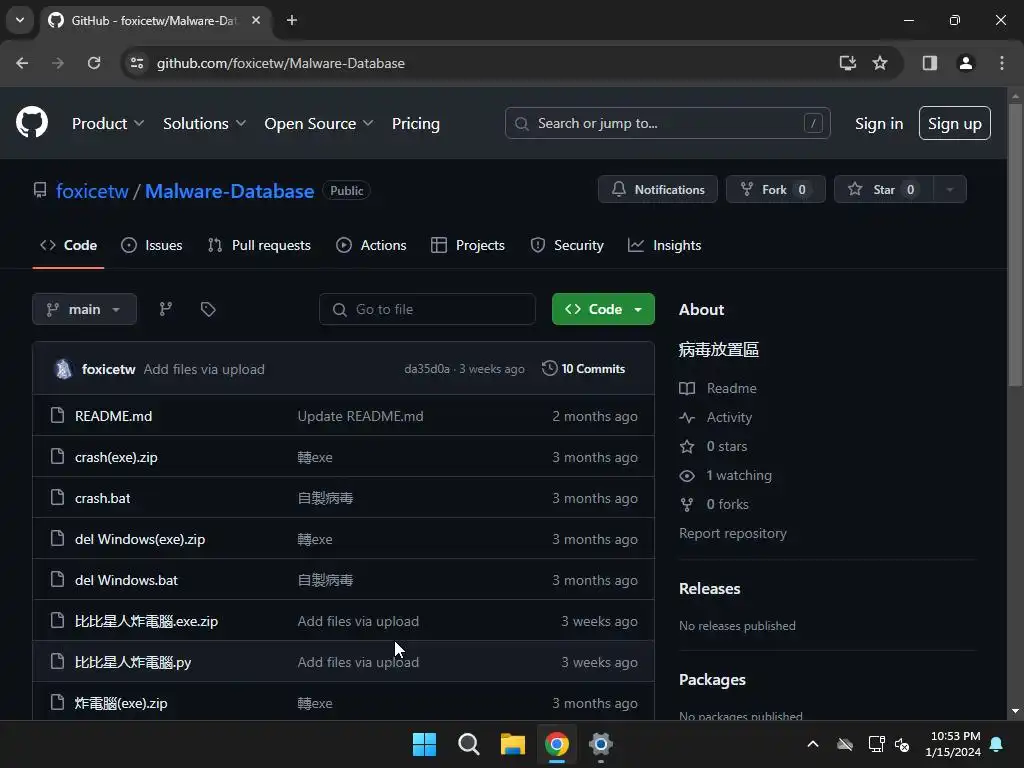Open the Pull requests tab
Viewport: 1024px width, 768px height.
pos(259,245)
